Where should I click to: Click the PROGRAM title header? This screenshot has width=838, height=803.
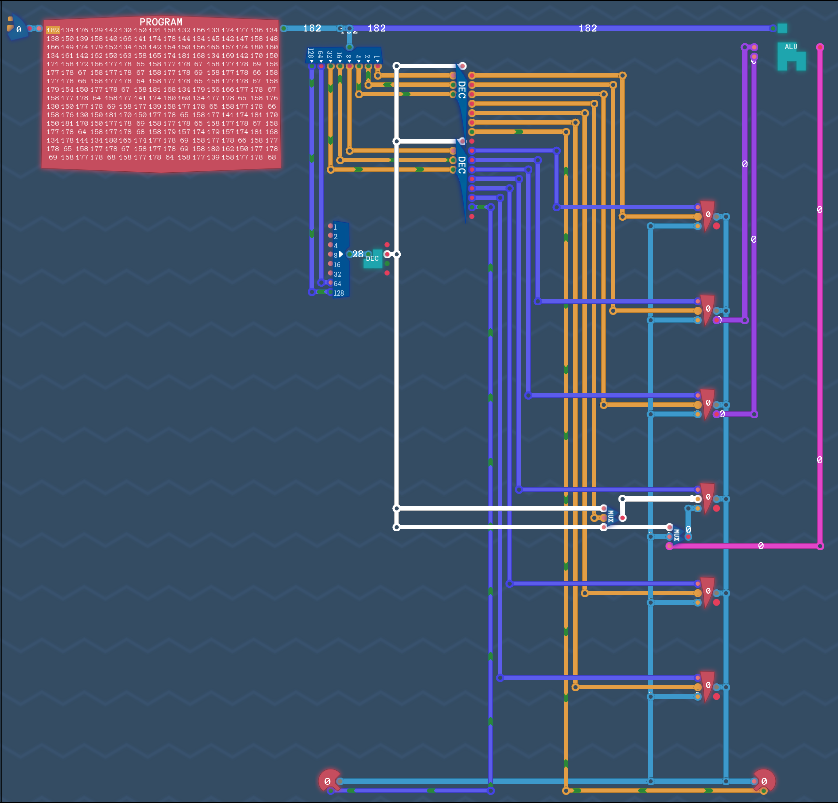tap(160, 21)
